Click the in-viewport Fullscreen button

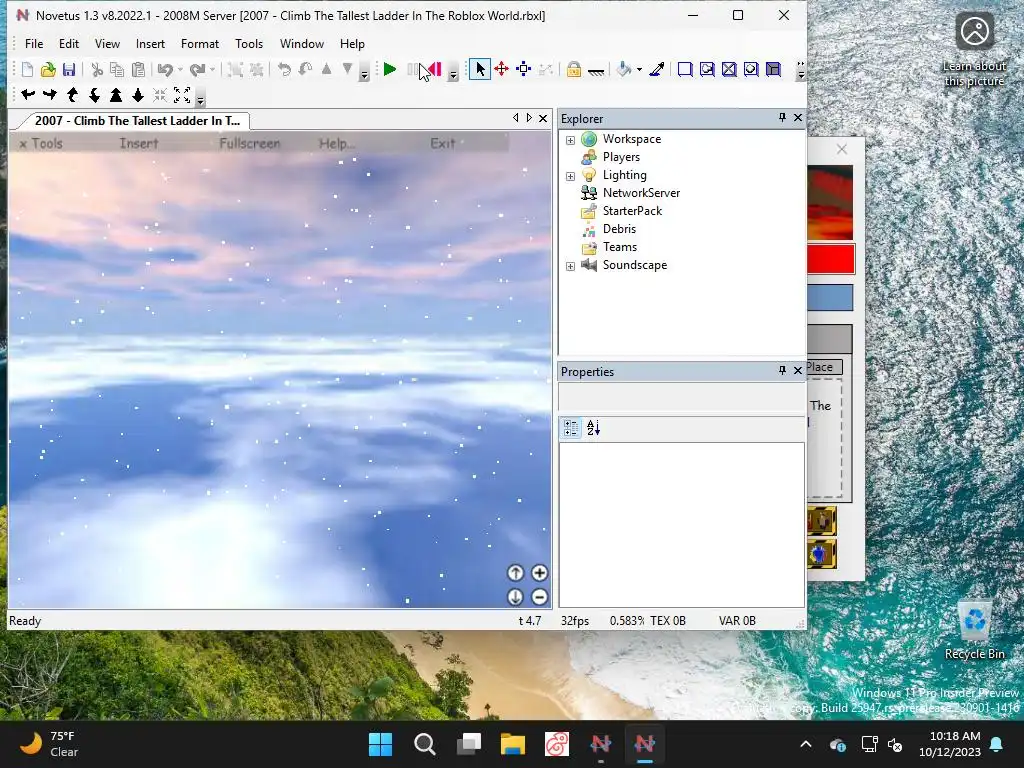pyautogui.click(x=249, y=144)
